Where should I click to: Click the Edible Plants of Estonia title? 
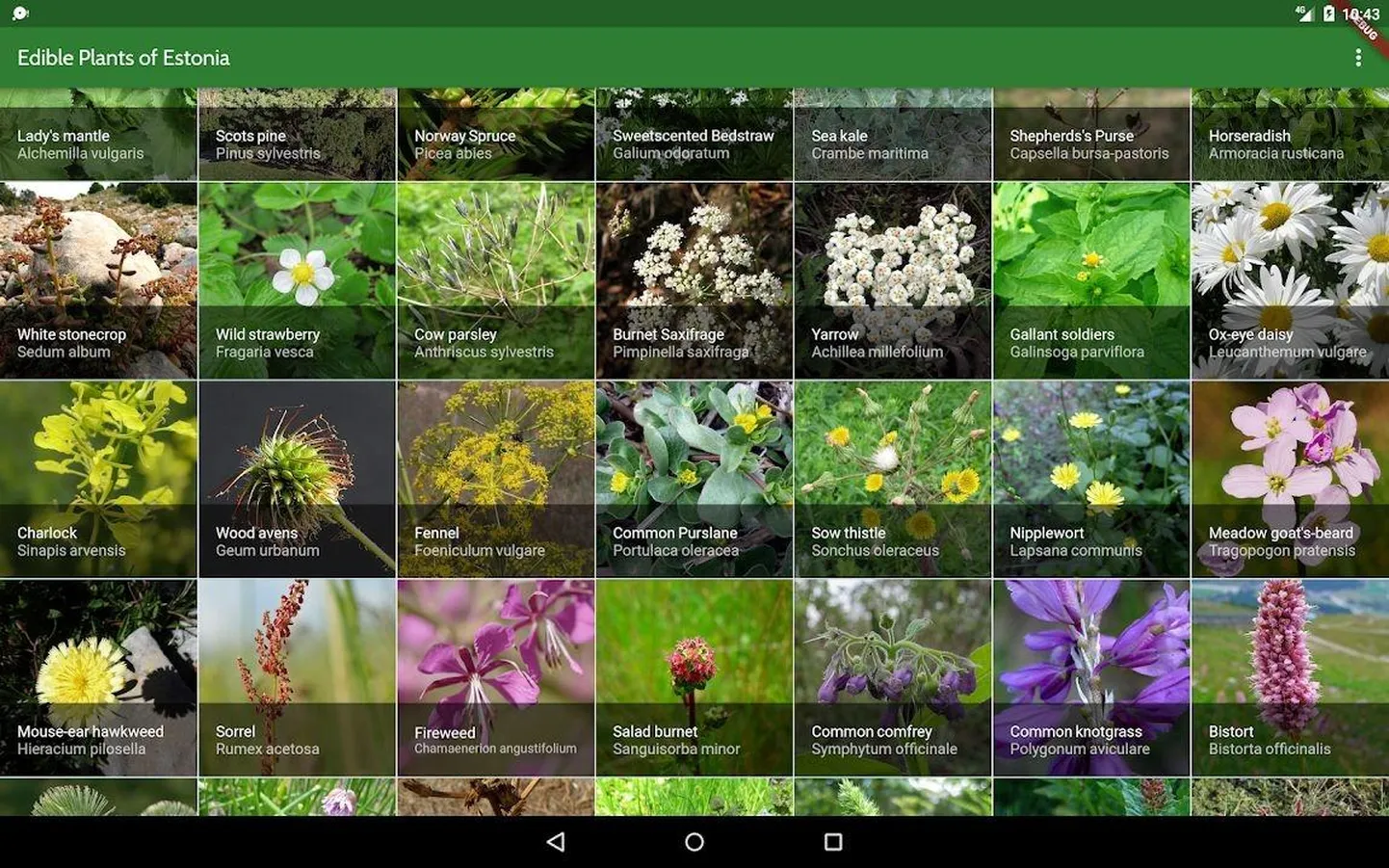pos(123,58)
